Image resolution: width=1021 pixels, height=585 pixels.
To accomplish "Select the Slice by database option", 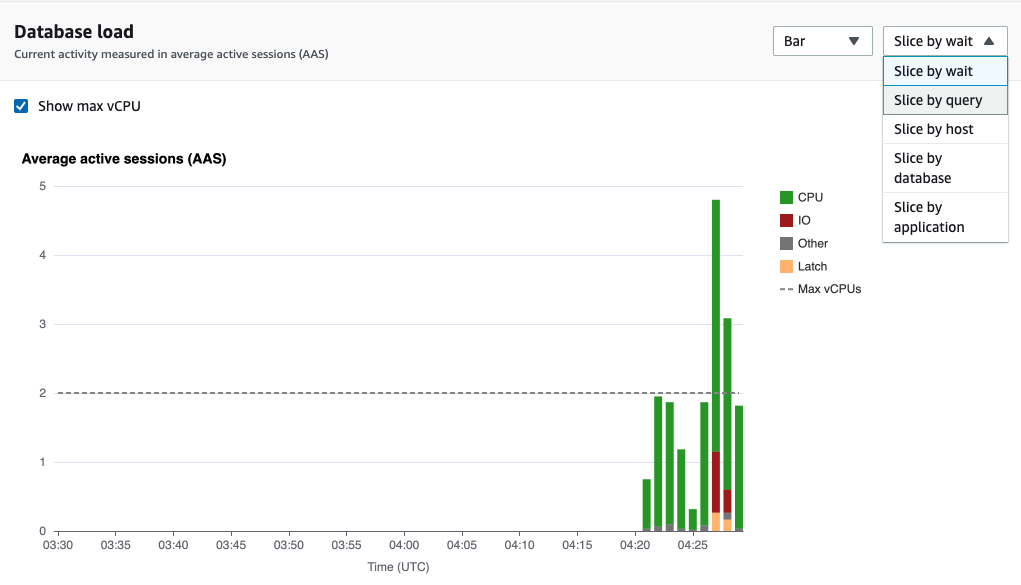I will pyautogui.click(x=944, y=167).
